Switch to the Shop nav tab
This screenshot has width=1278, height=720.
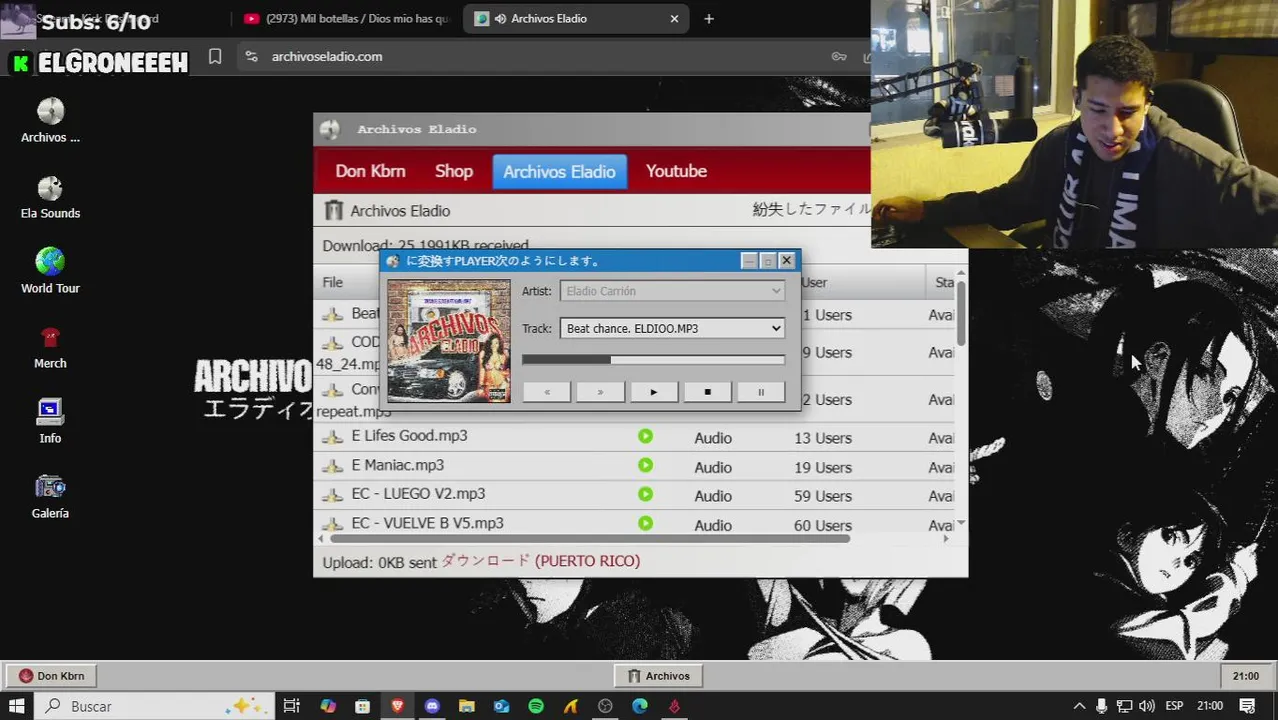click(x=454, y=171)
